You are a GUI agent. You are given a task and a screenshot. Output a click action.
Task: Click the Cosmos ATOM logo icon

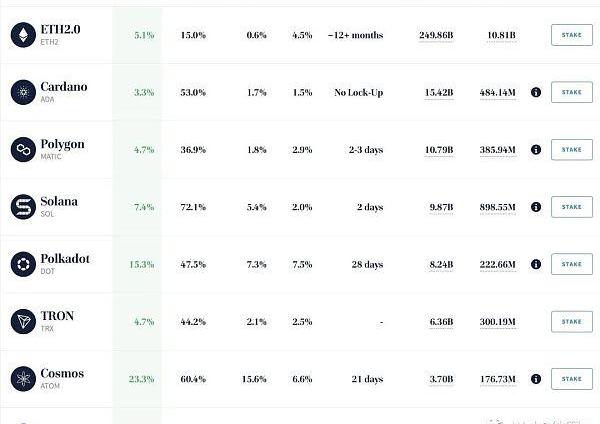[21, 379]
